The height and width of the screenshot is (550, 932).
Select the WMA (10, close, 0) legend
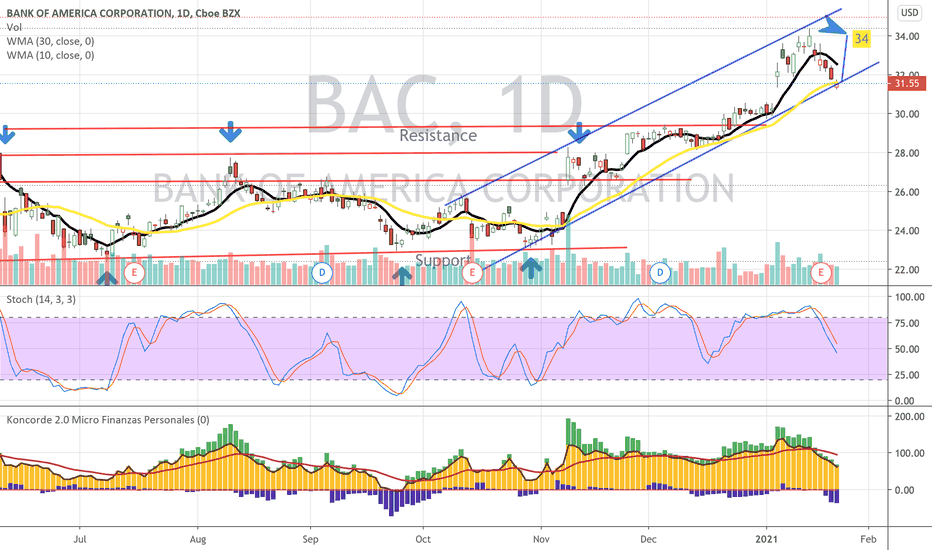[51, 55]
